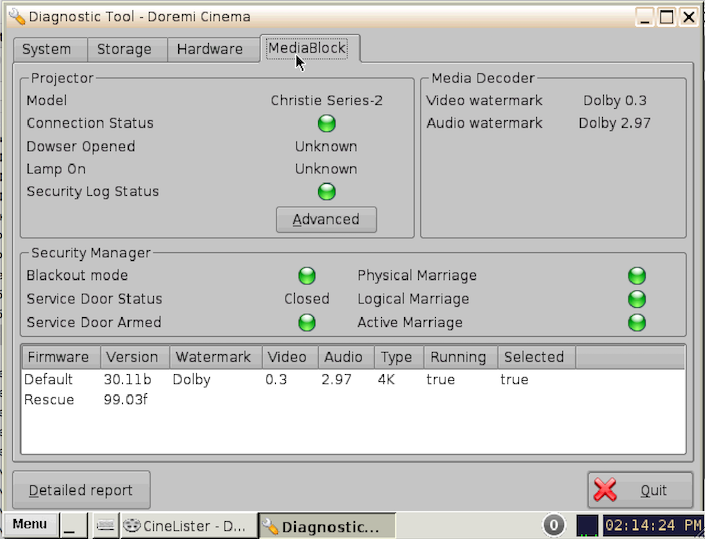
Task: Click Physical Marriage green indicator
Action: pos(637,276)
